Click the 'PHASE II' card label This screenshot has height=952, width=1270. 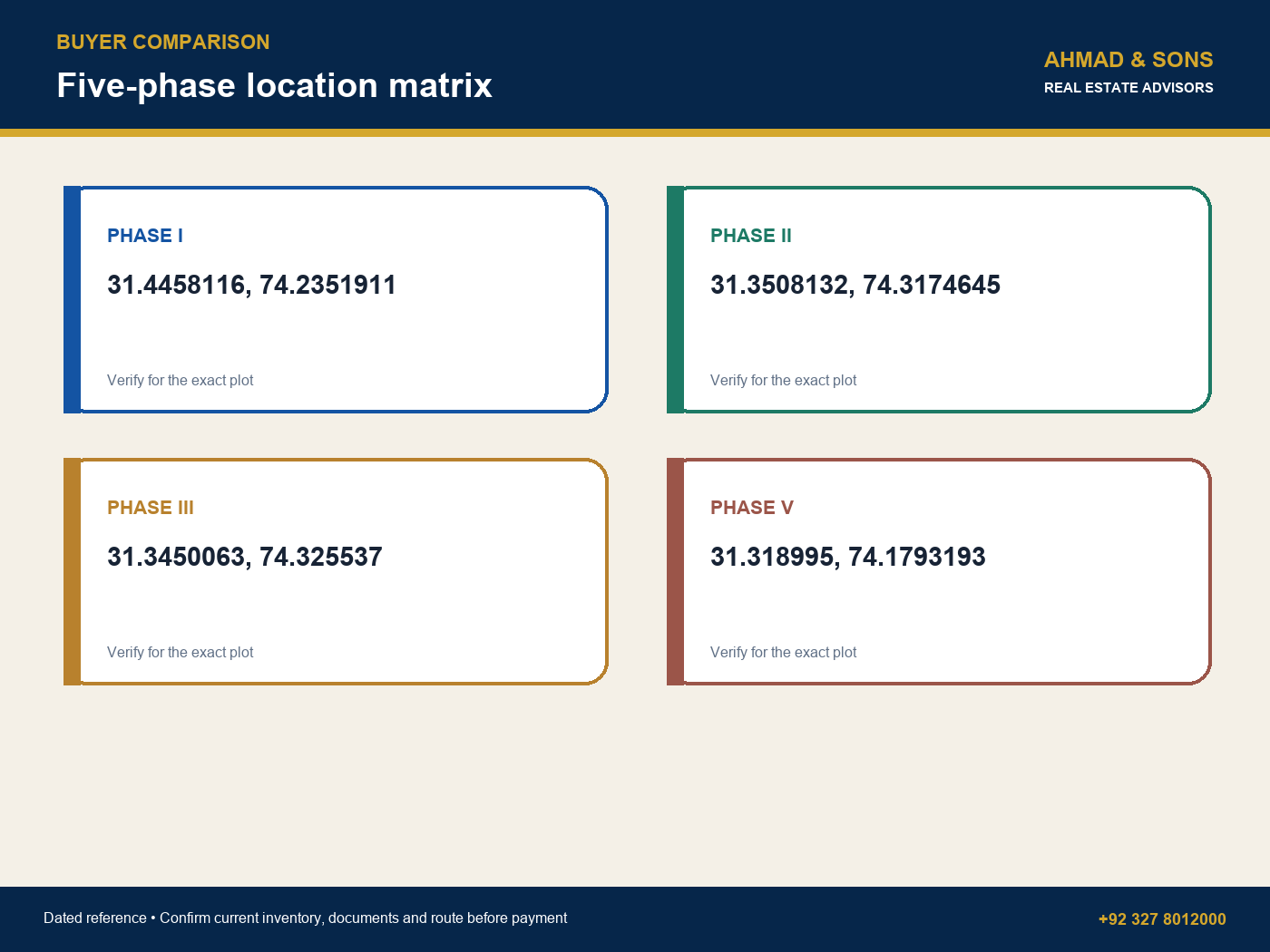(751, 236)
